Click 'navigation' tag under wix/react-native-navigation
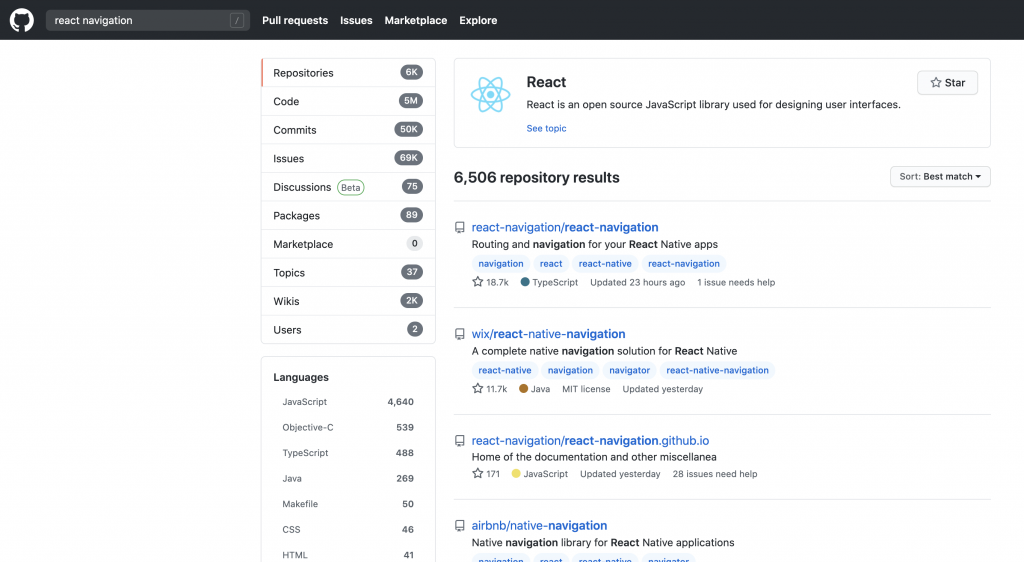 point(570,370)
